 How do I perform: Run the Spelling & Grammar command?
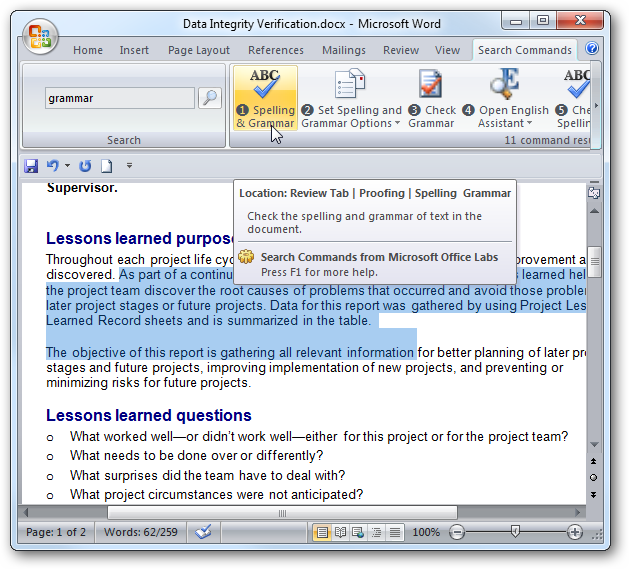point(265,98)
